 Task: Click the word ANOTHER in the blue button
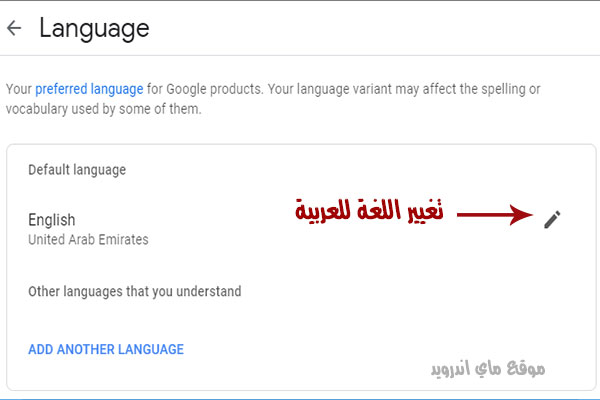click(87, 349)
